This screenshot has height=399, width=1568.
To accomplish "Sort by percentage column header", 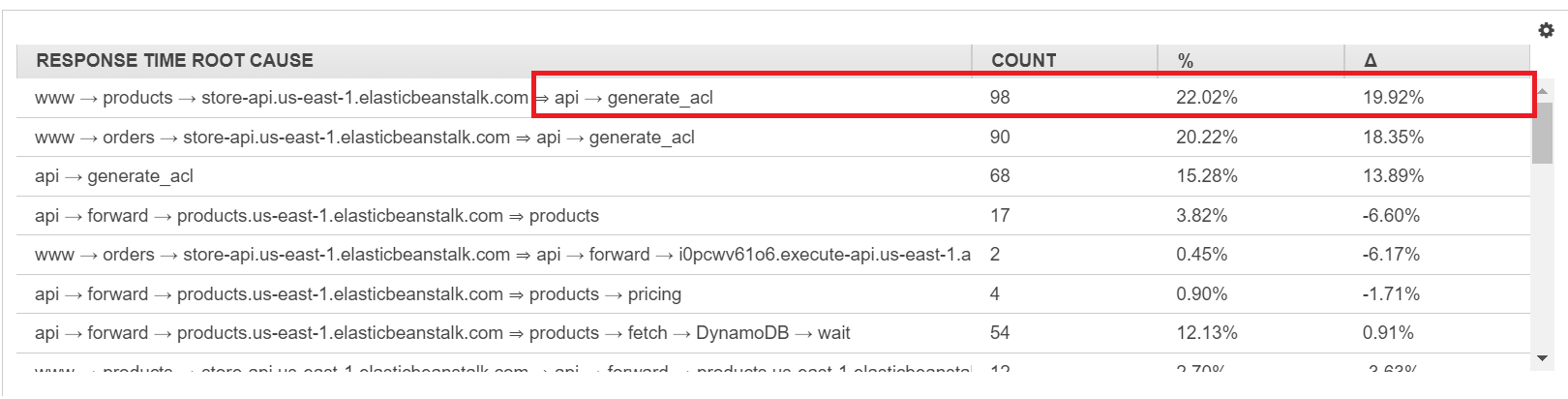I will click(x=1185, y=60).
